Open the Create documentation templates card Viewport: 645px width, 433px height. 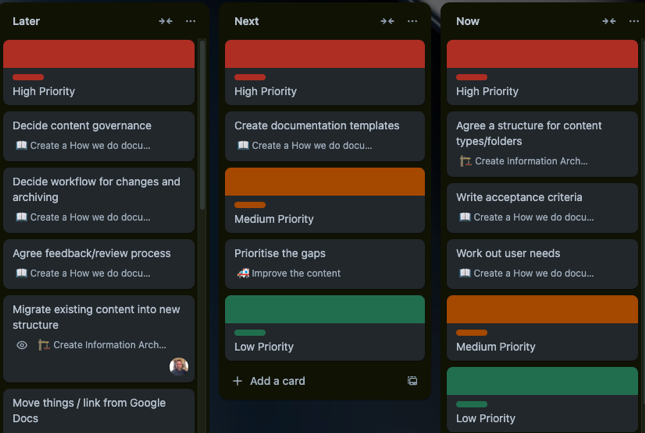[317, 126]
